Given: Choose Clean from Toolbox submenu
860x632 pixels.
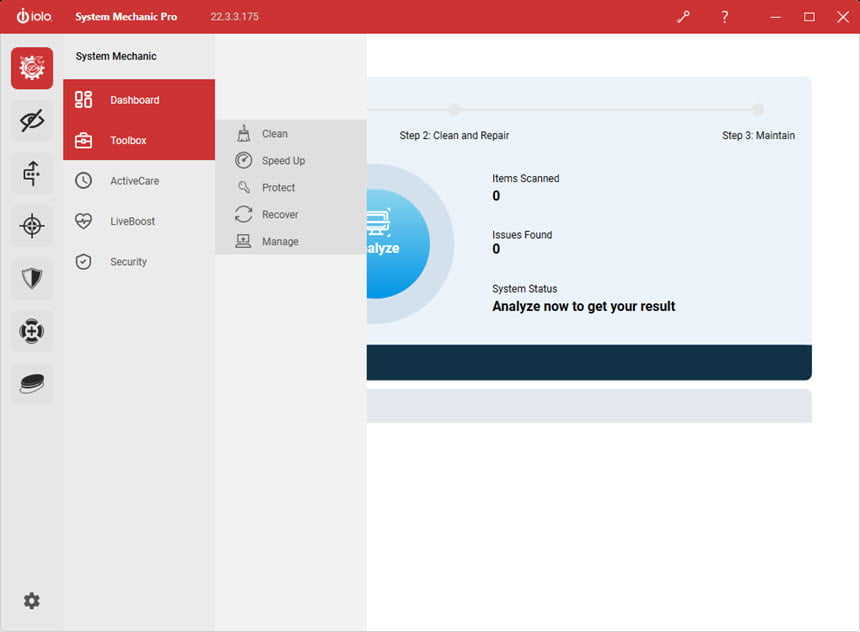Looking at the screenshot, I should (291, 133).
